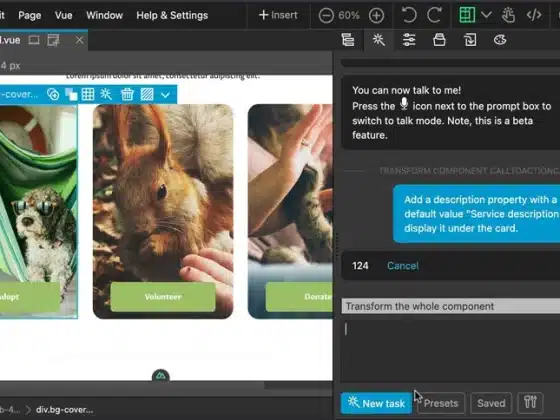Click the insert element icon in selection toolbar

pyautogui.click(x=53, y=95)
